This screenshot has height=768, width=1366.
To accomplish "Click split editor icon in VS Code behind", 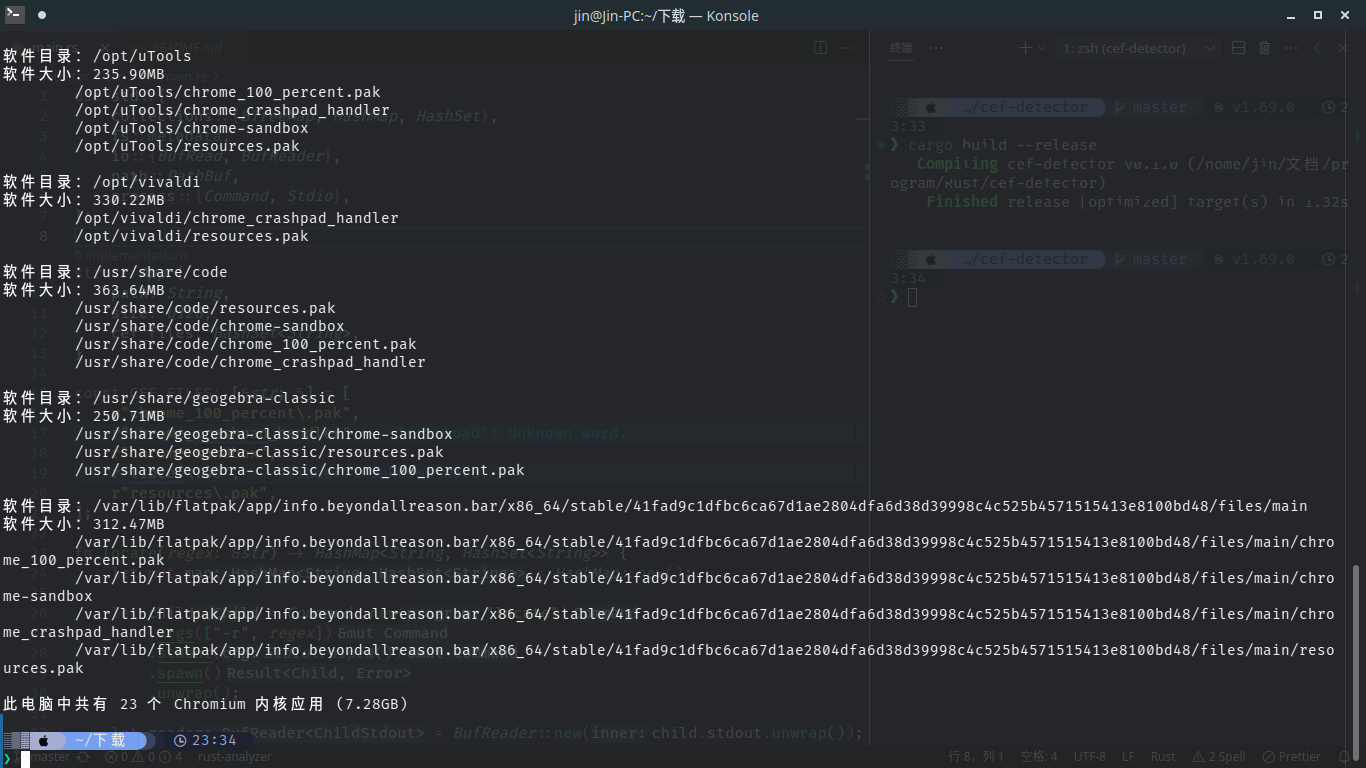I will (820, 48).
